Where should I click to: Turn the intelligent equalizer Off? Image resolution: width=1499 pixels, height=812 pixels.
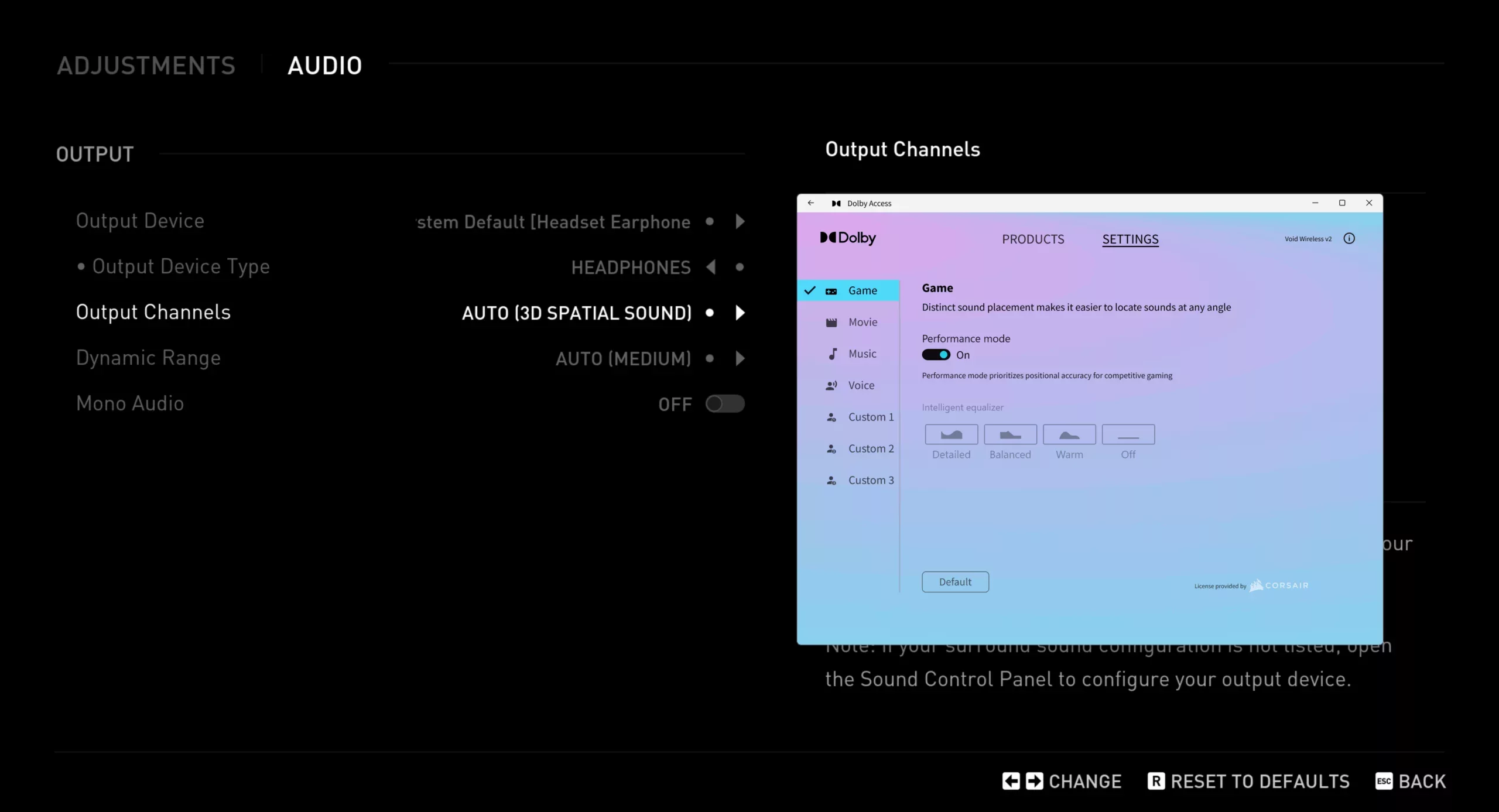[1128, 434]
